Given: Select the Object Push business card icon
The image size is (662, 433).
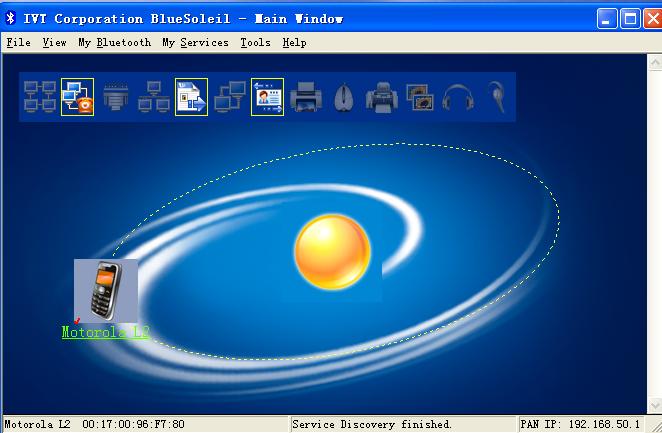Looking at the screenshot, I should point(267,97).
